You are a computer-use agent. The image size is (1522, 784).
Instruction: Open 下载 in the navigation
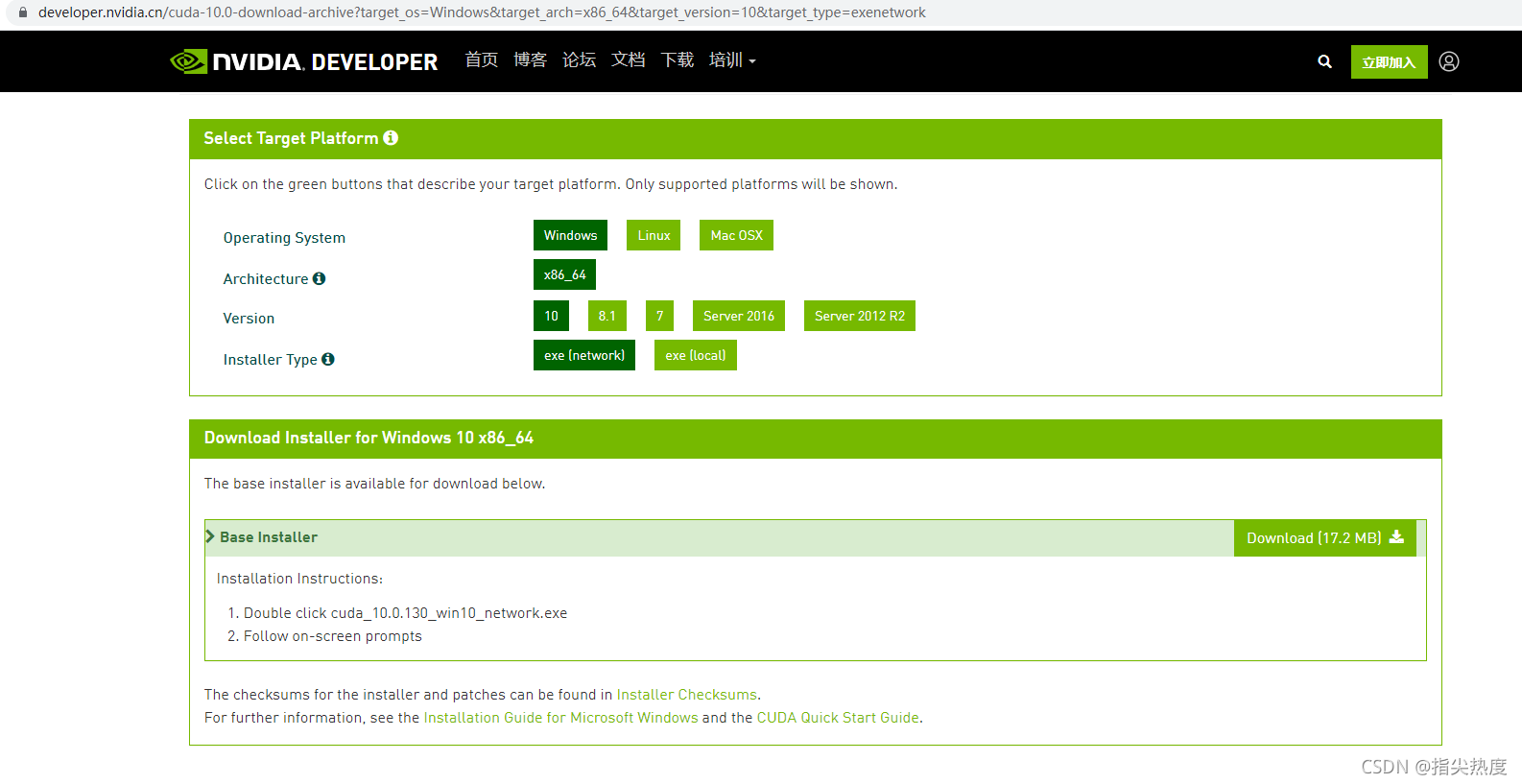(x=678, y=60)
